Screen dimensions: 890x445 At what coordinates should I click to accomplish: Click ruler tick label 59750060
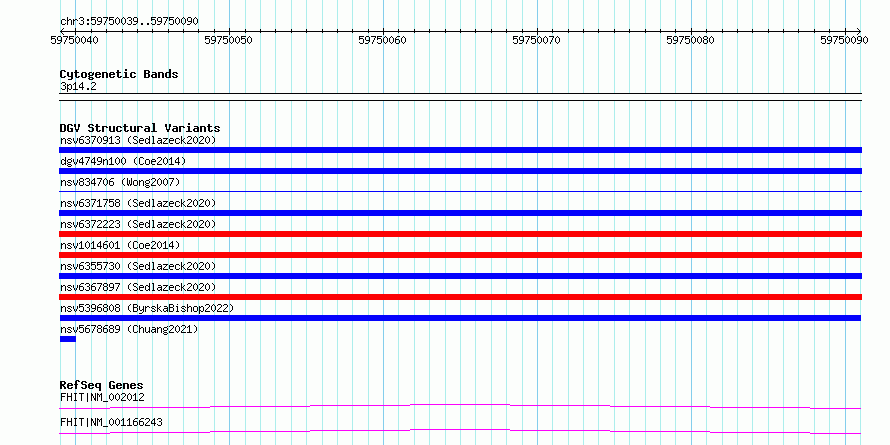383,40
